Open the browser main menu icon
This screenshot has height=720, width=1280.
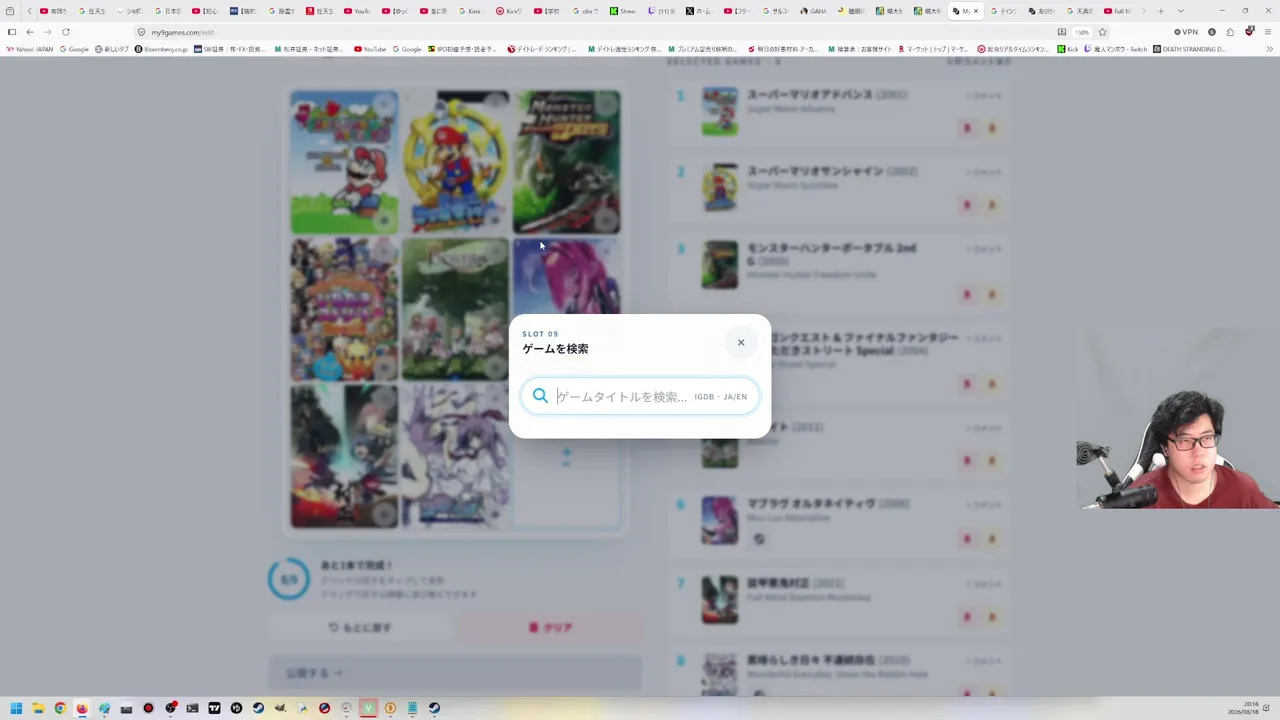(x=1268, y=32)
